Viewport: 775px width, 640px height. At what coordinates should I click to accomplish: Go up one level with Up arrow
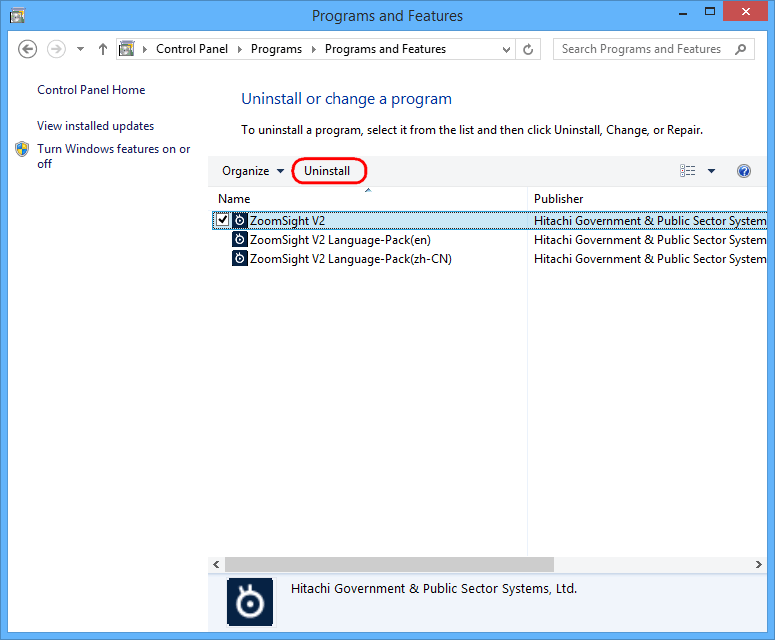(x=103, y=49)
